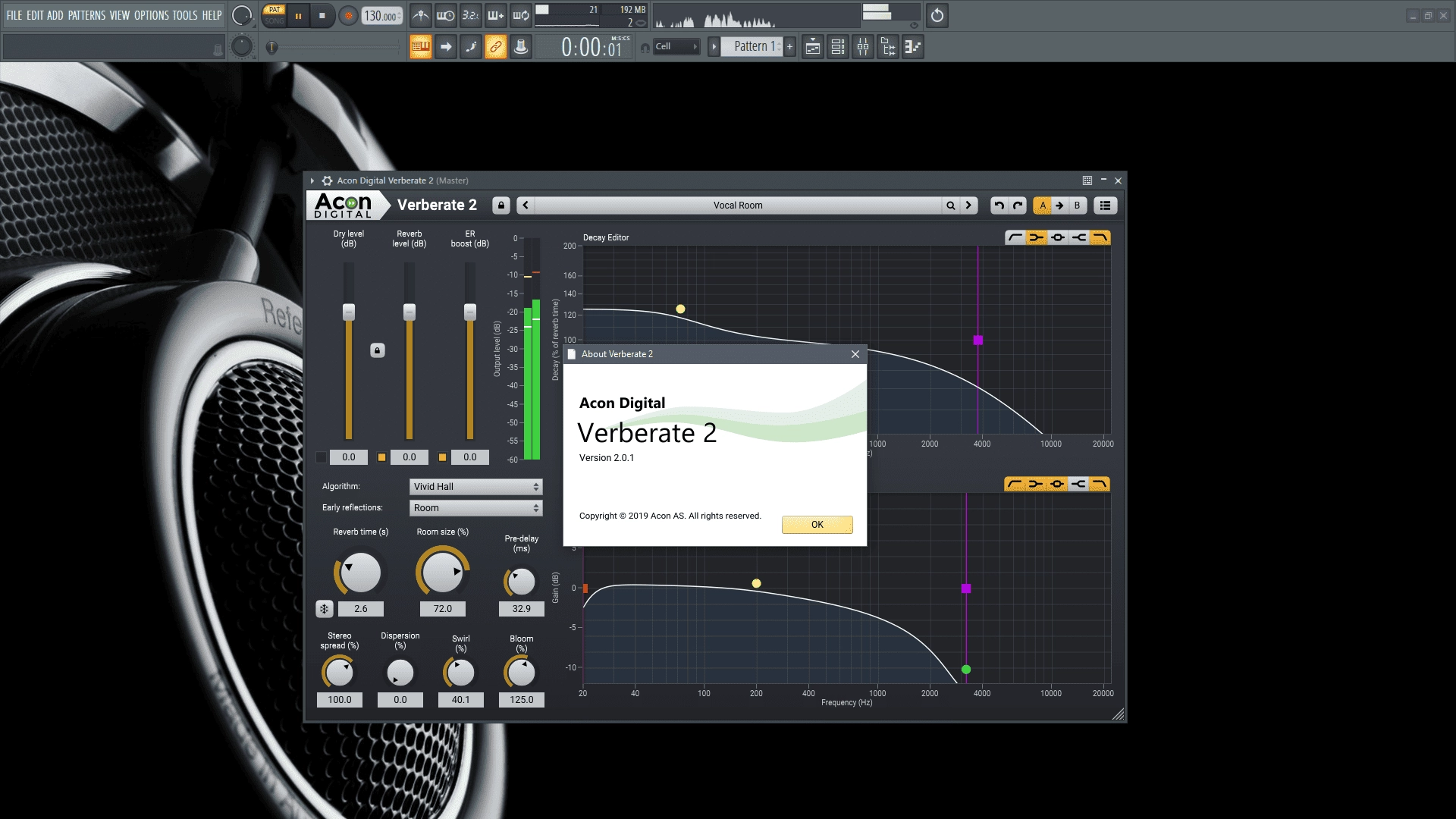Screen dimensions: 1456x819
Task: Click the pause/play button
Action: point(299,15)
